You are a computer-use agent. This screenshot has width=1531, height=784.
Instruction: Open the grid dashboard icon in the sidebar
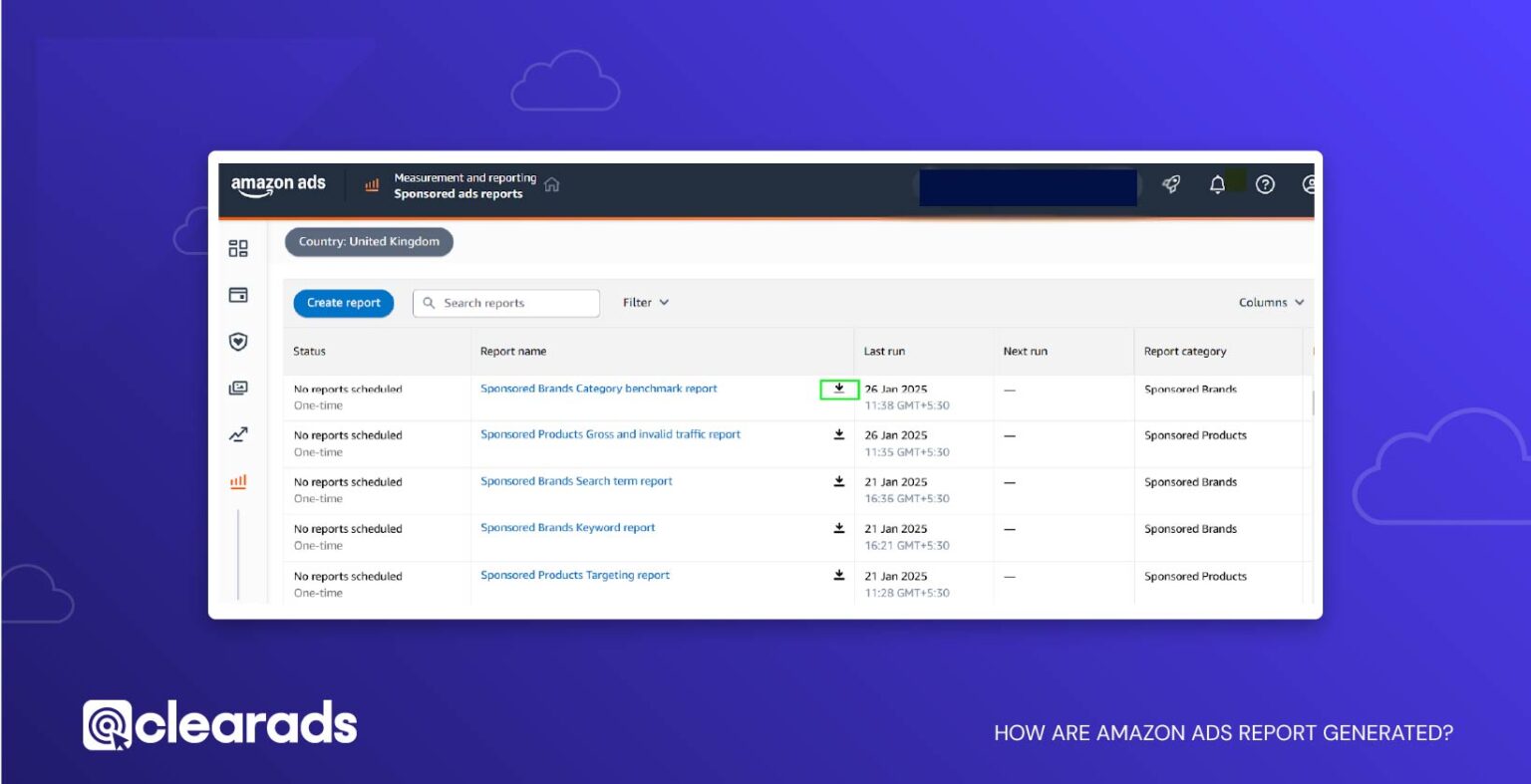coord(238,248)
